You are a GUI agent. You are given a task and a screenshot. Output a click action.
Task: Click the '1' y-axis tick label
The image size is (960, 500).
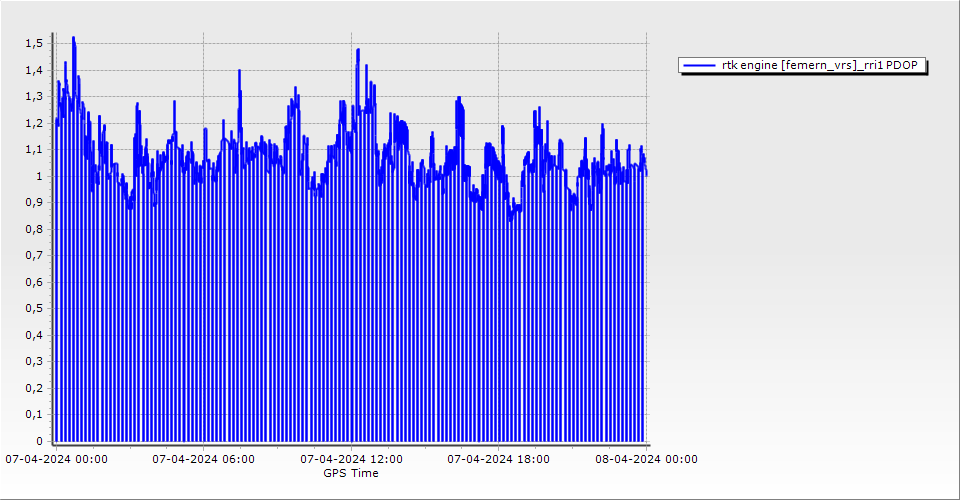click(39, 176)
